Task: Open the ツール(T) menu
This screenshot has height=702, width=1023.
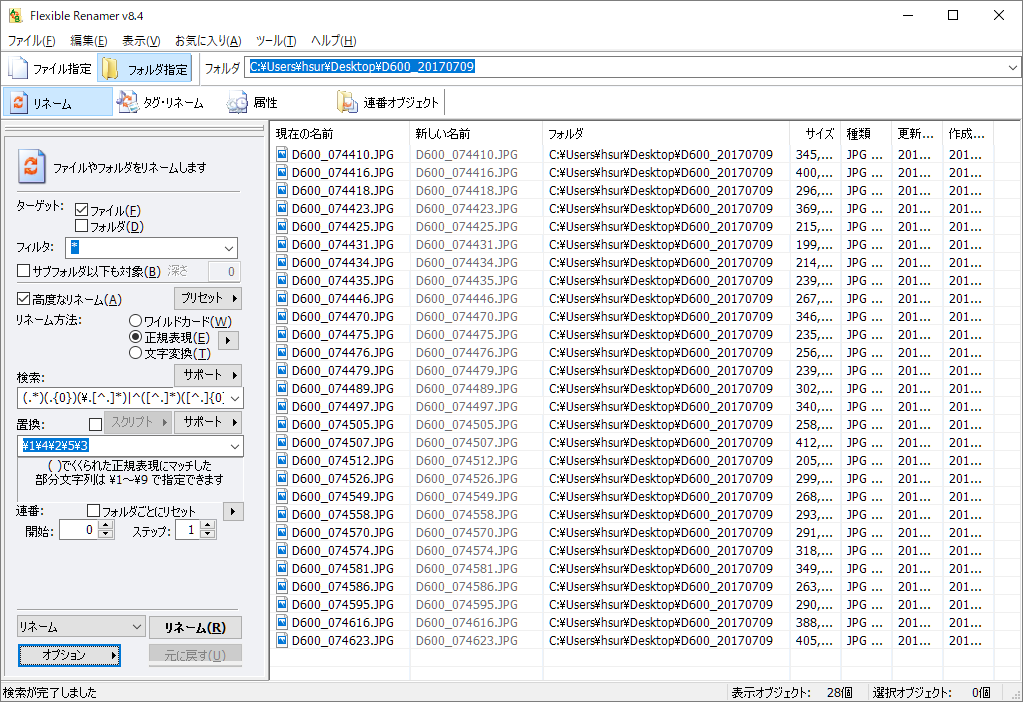Action: [x=276, y=41]
